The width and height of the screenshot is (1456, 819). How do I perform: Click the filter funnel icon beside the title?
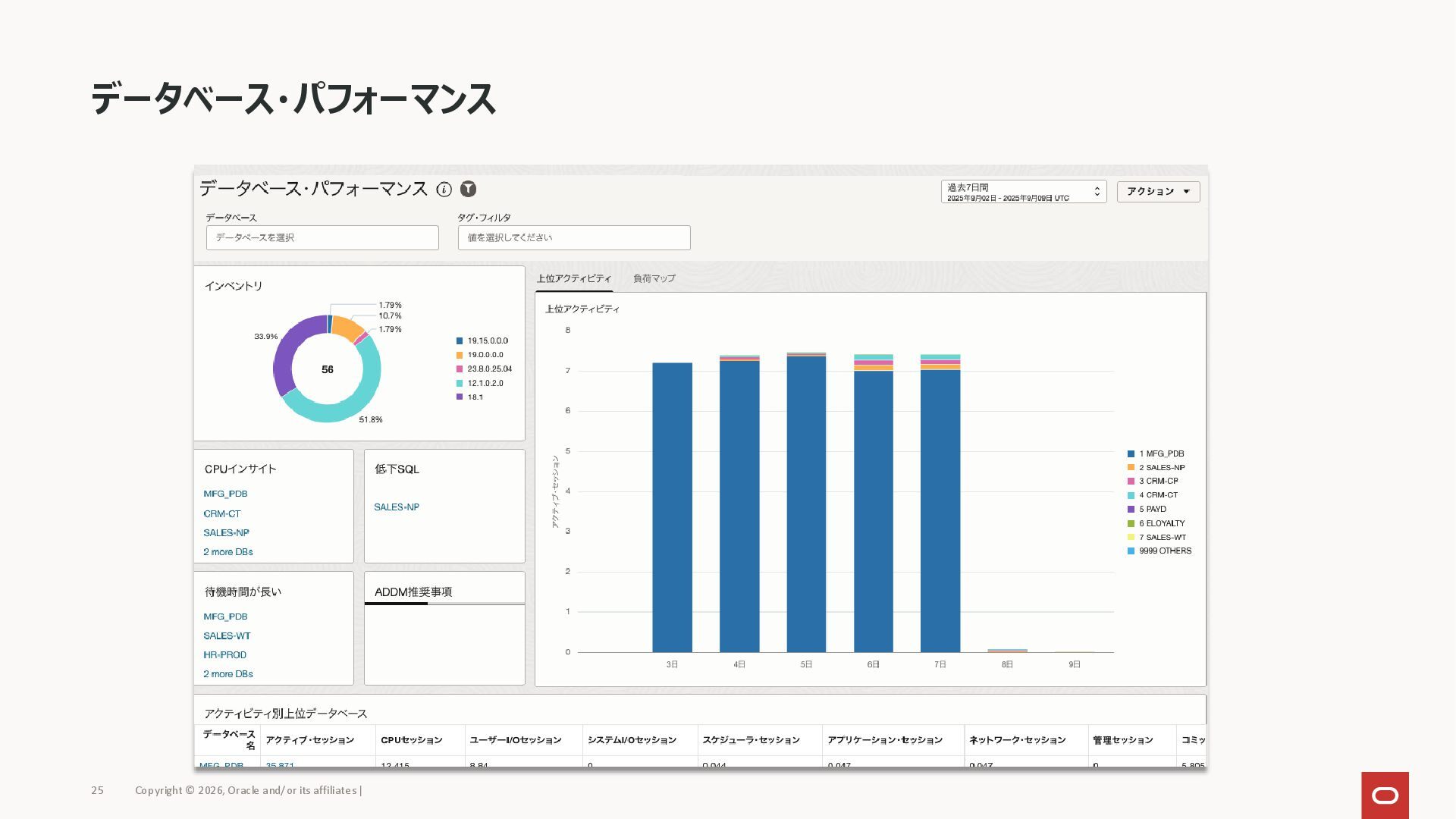tap(469, 189)
